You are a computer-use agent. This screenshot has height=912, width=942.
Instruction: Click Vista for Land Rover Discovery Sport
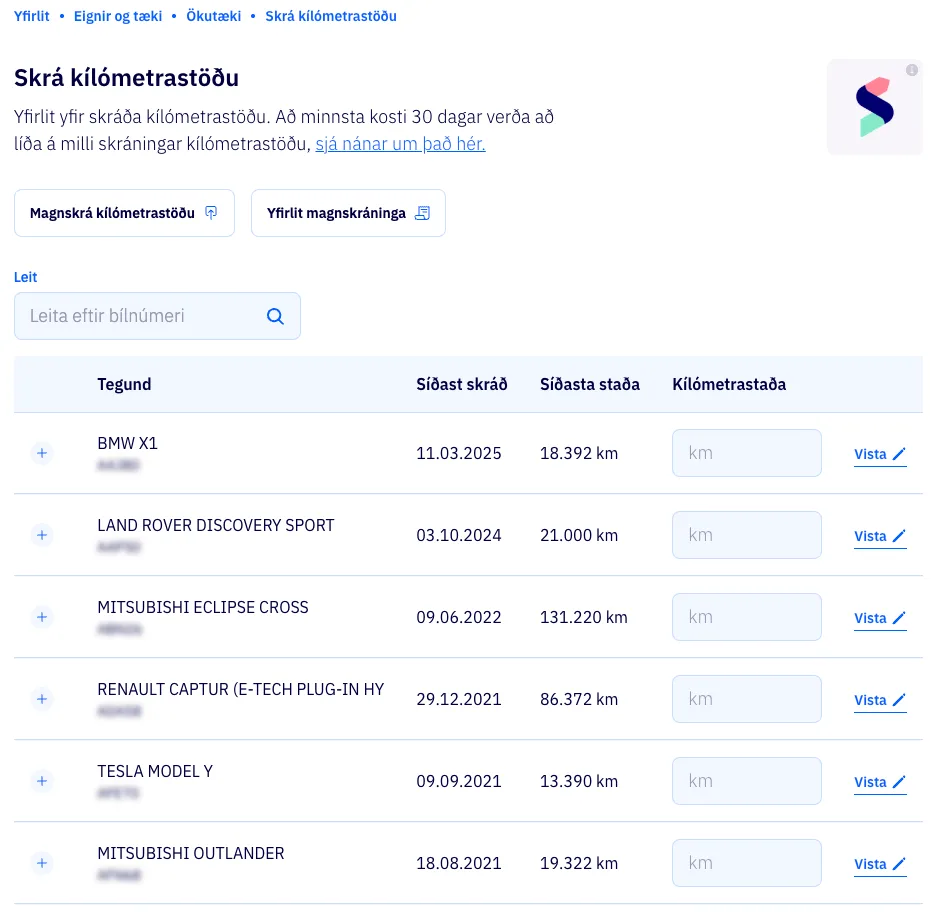click(x=880, y=536)
